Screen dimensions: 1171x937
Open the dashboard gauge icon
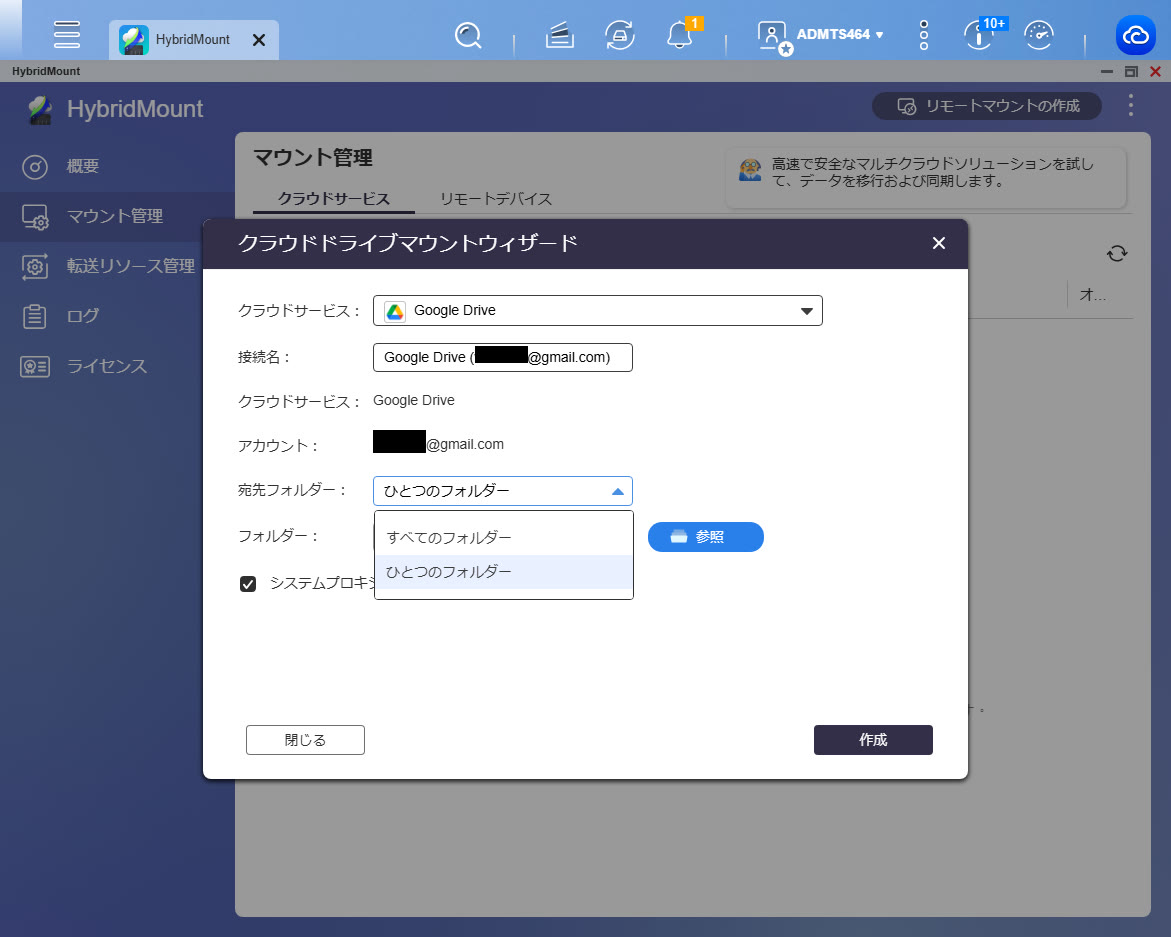click(1040, 36)
